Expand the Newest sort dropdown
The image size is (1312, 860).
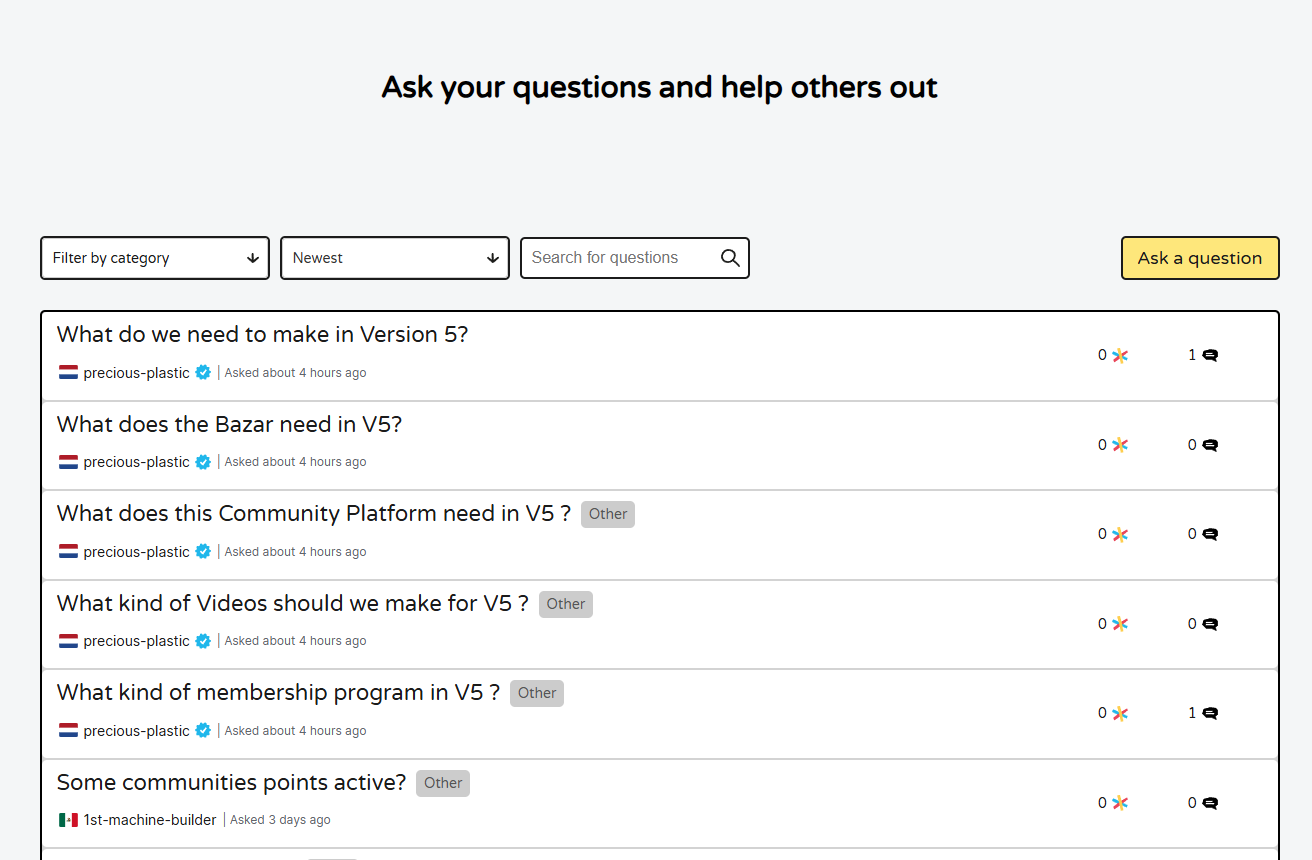coord(395,258)
